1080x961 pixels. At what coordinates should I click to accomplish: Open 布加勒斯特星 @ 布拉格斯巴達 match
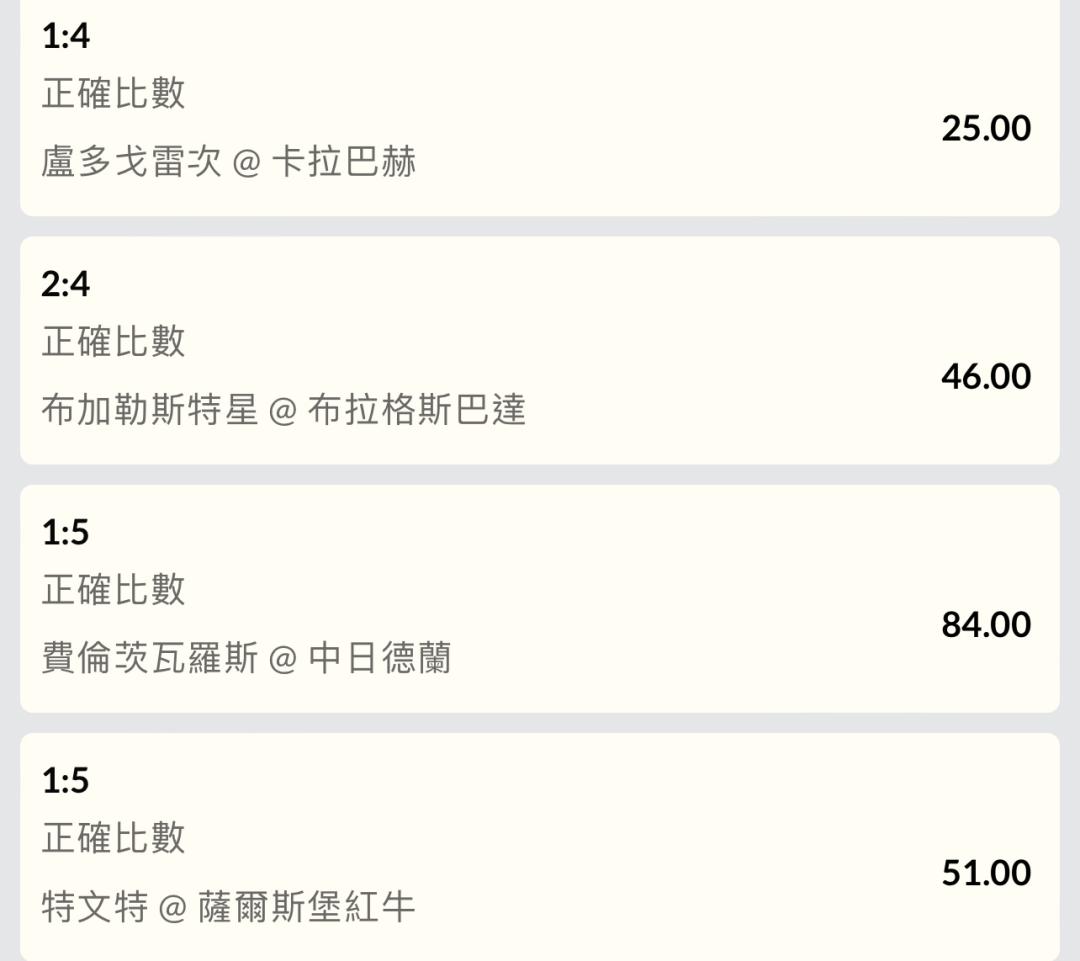(283, 410)
